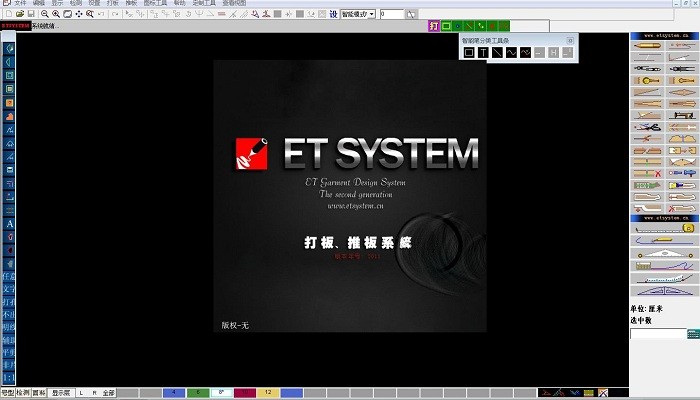
Task: Click the 检测 button in the bottom bar
Action: [23, 393]
